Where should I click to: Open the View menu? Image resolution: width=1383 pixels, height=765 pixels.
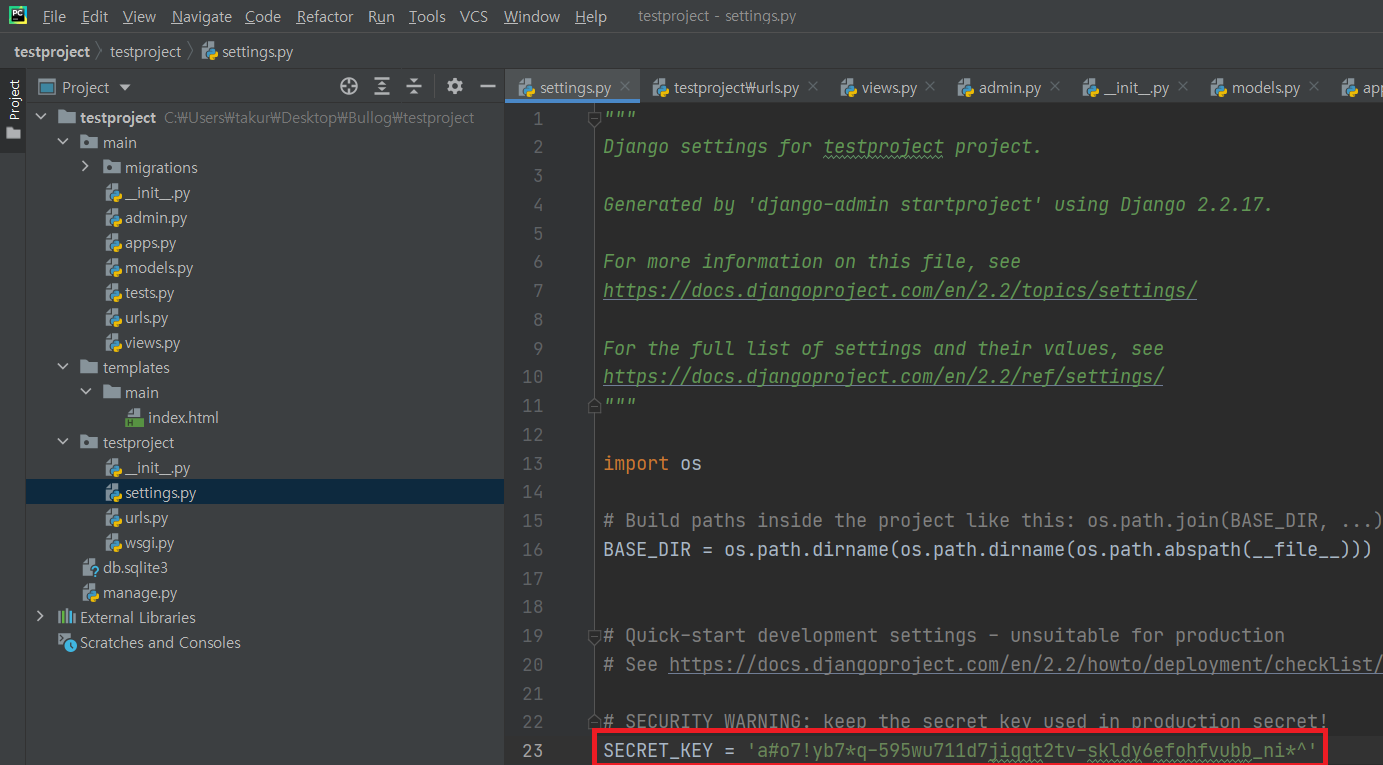click(x=139, y=17)
